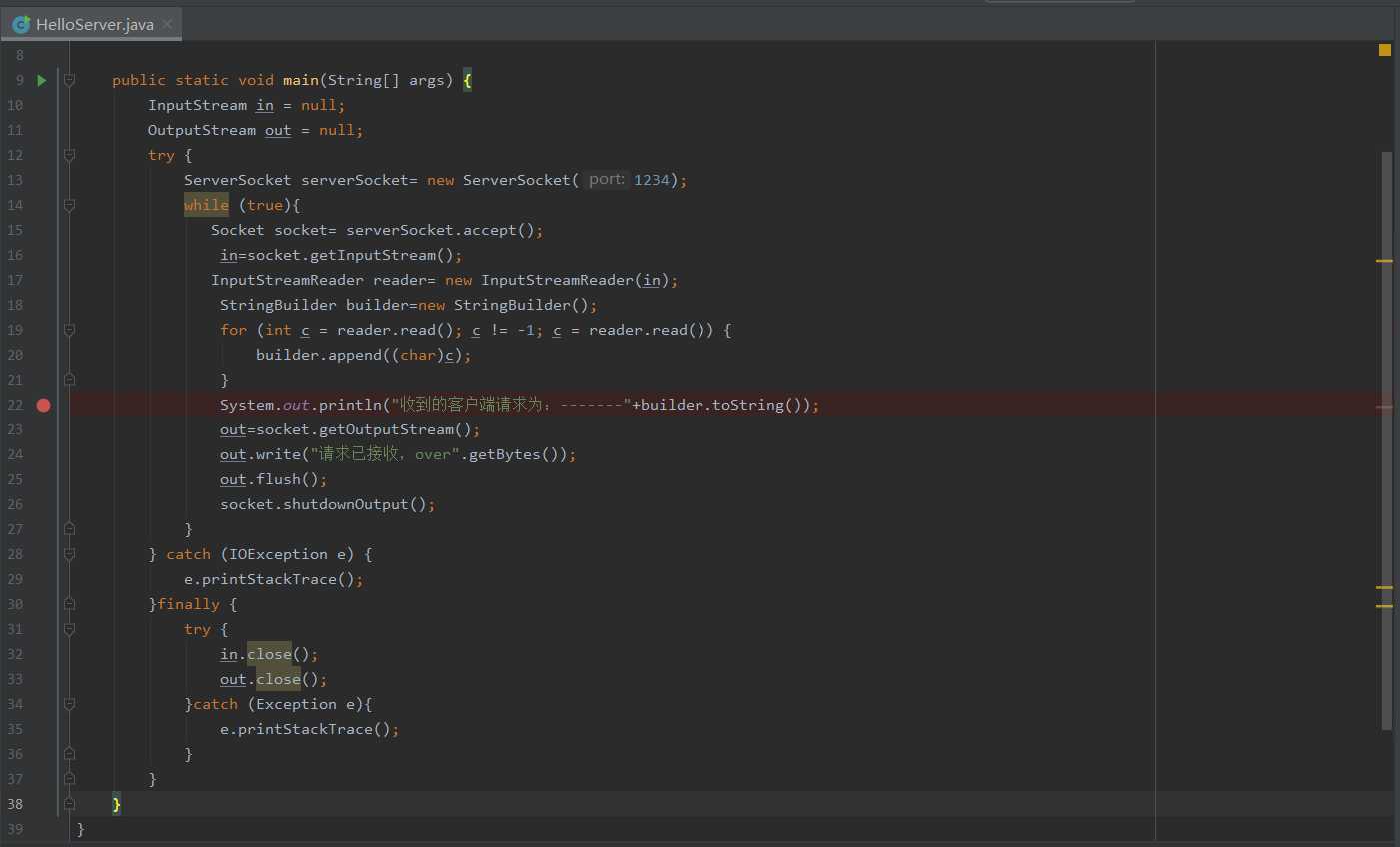Viewport: 1400px width, 847px height.
Task: Click the yellow inspection status indicator
Action: (1385, 50)
